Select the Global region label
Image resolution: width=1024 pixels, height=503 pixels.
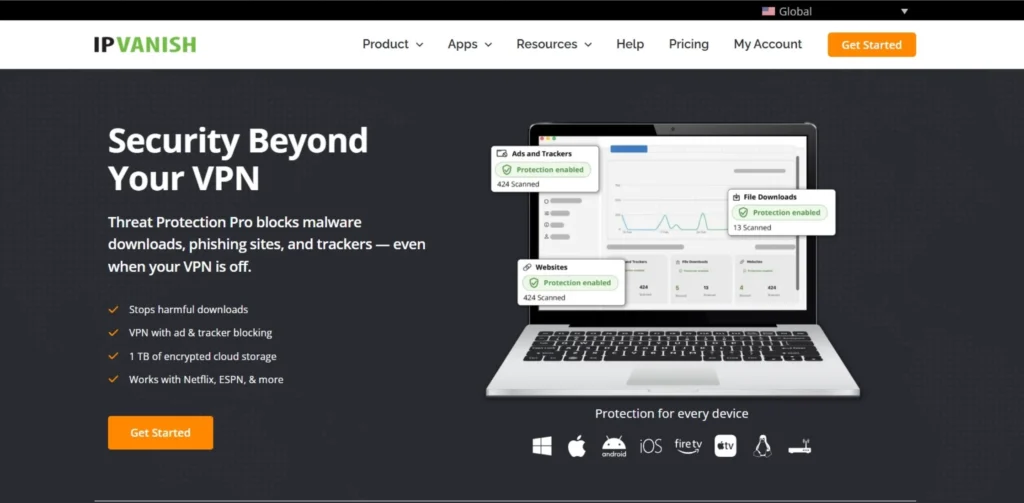click(795, 11)
